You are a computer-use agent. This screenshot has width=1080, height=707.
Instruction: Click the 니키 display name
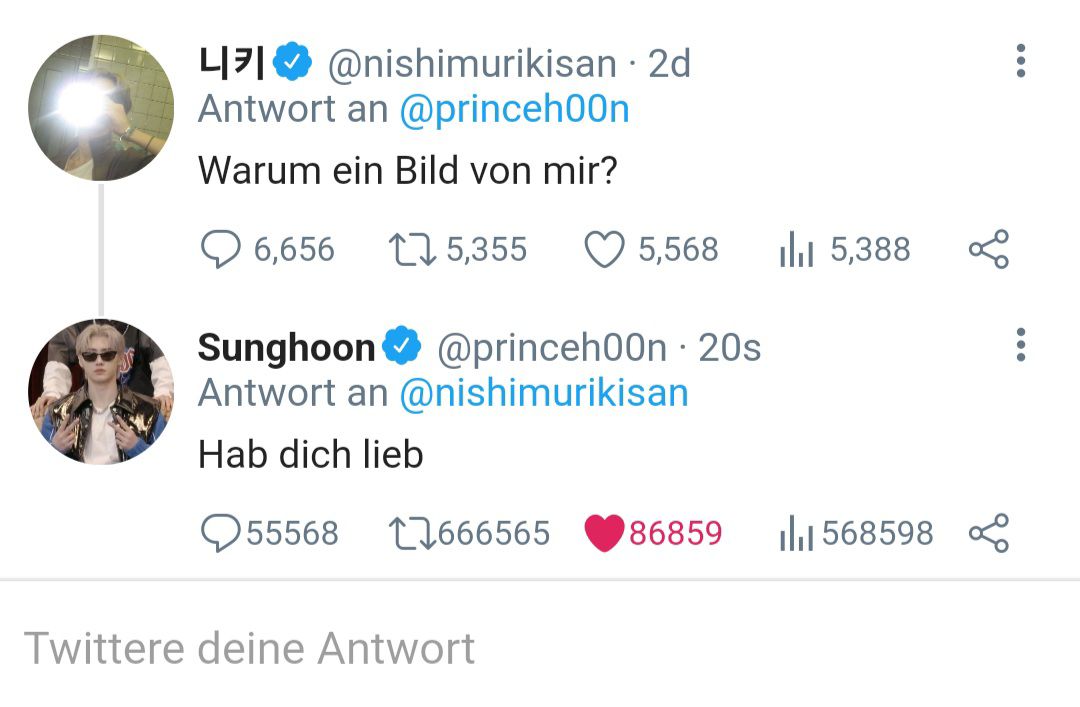pos(231,63)
